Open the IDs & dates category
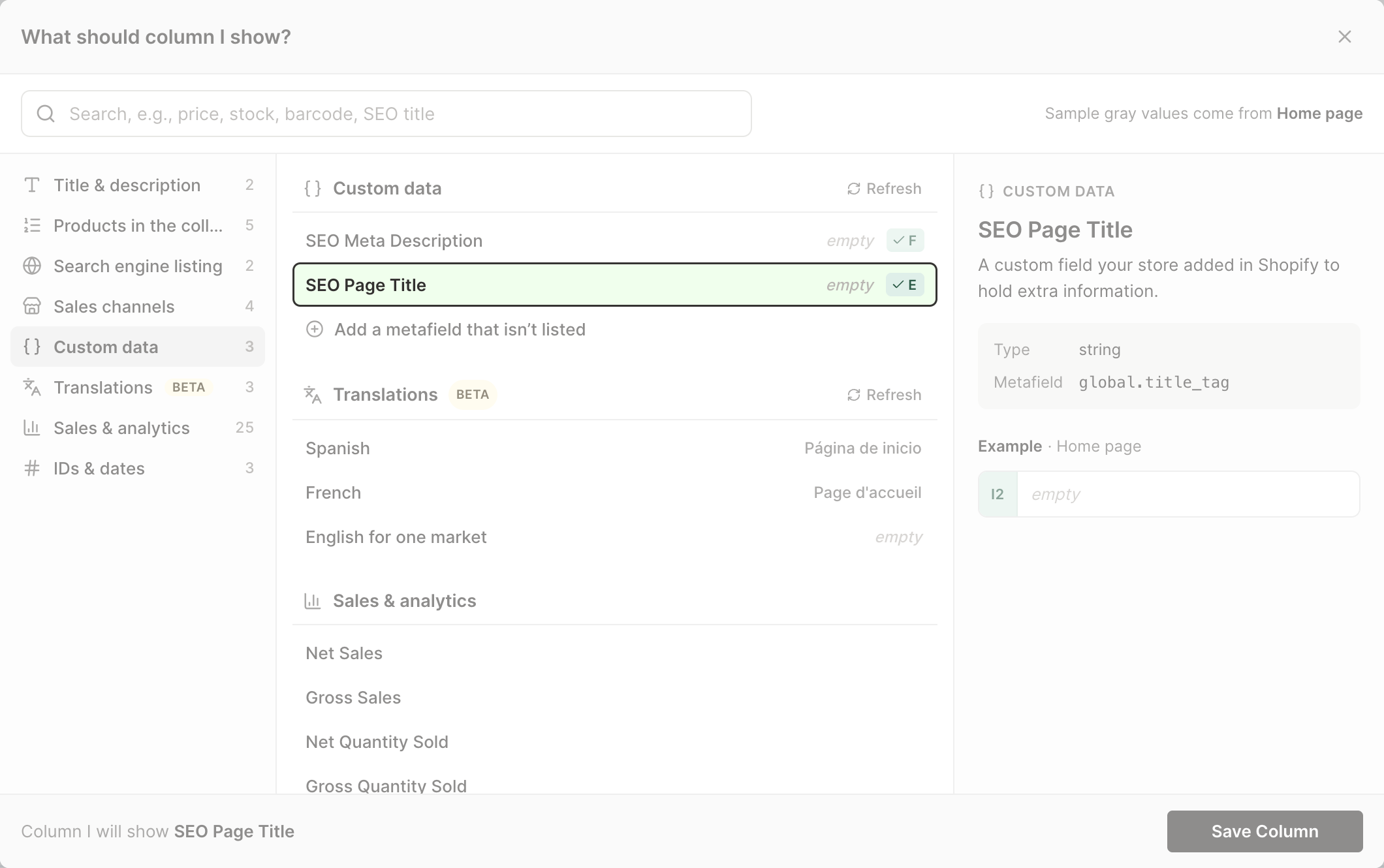This screenshot has width=1384, height=868. [138, 469]
